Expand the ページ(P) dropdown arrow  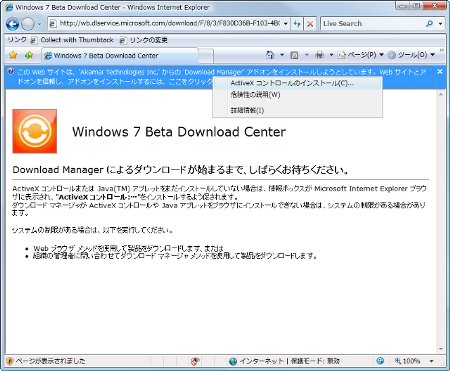tap(382, 55)
